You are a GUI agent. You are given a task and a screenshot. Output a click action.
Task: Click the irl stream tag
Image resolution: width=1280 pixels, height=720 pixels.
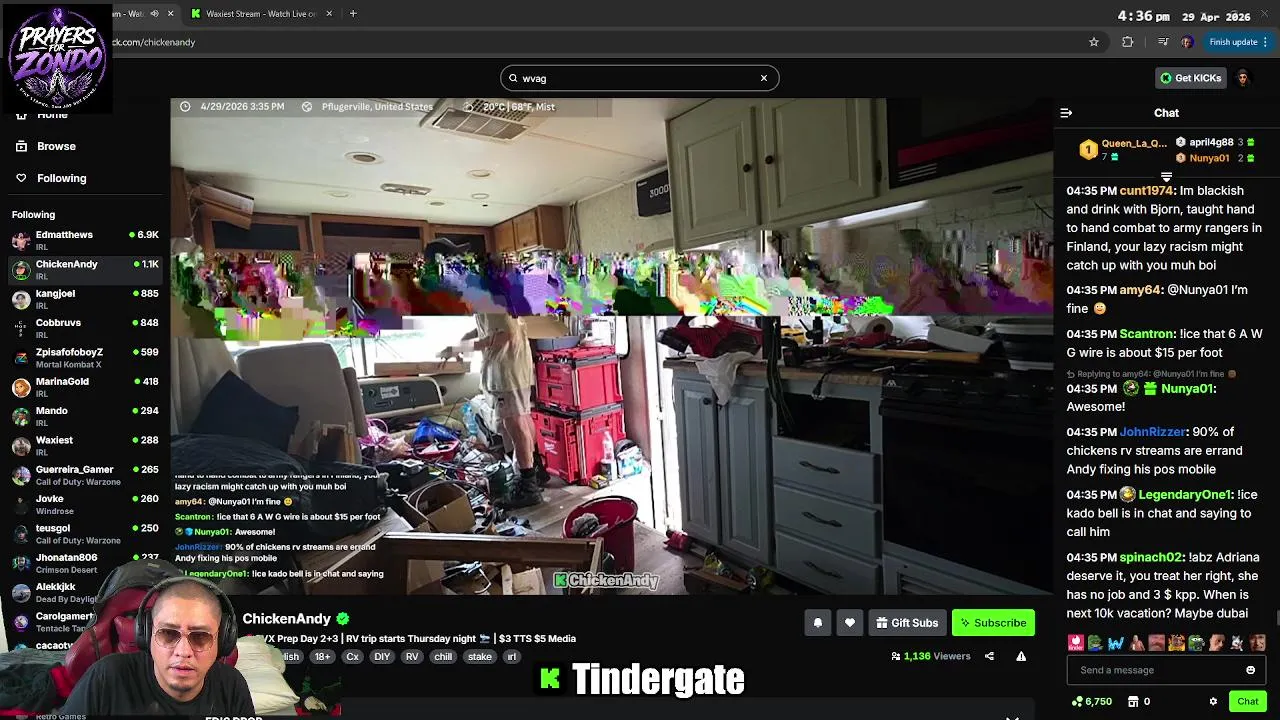tap(511, 657)
